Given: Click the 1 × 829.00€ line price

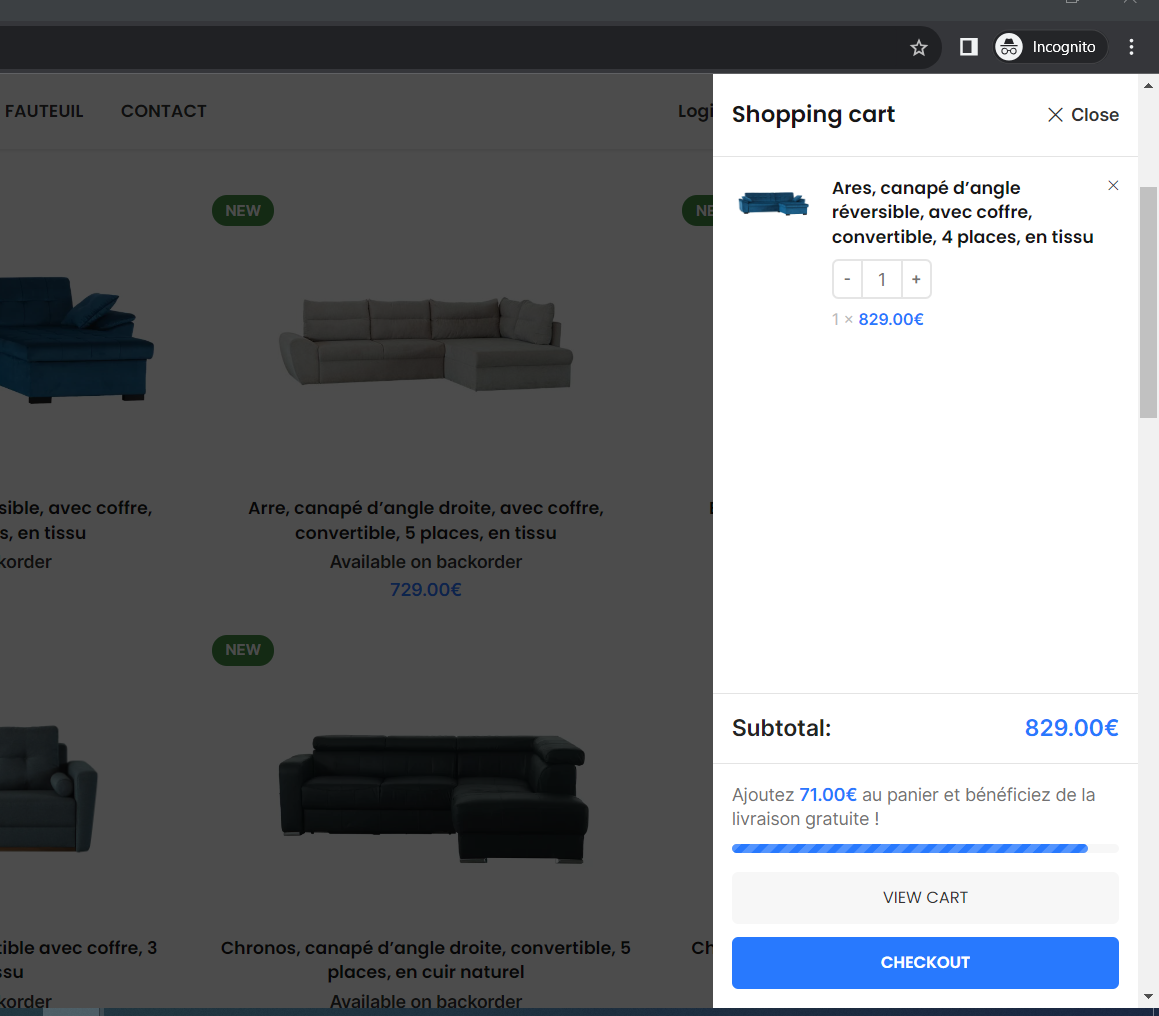Looking at the screenshot, I should tap(877, 319).
